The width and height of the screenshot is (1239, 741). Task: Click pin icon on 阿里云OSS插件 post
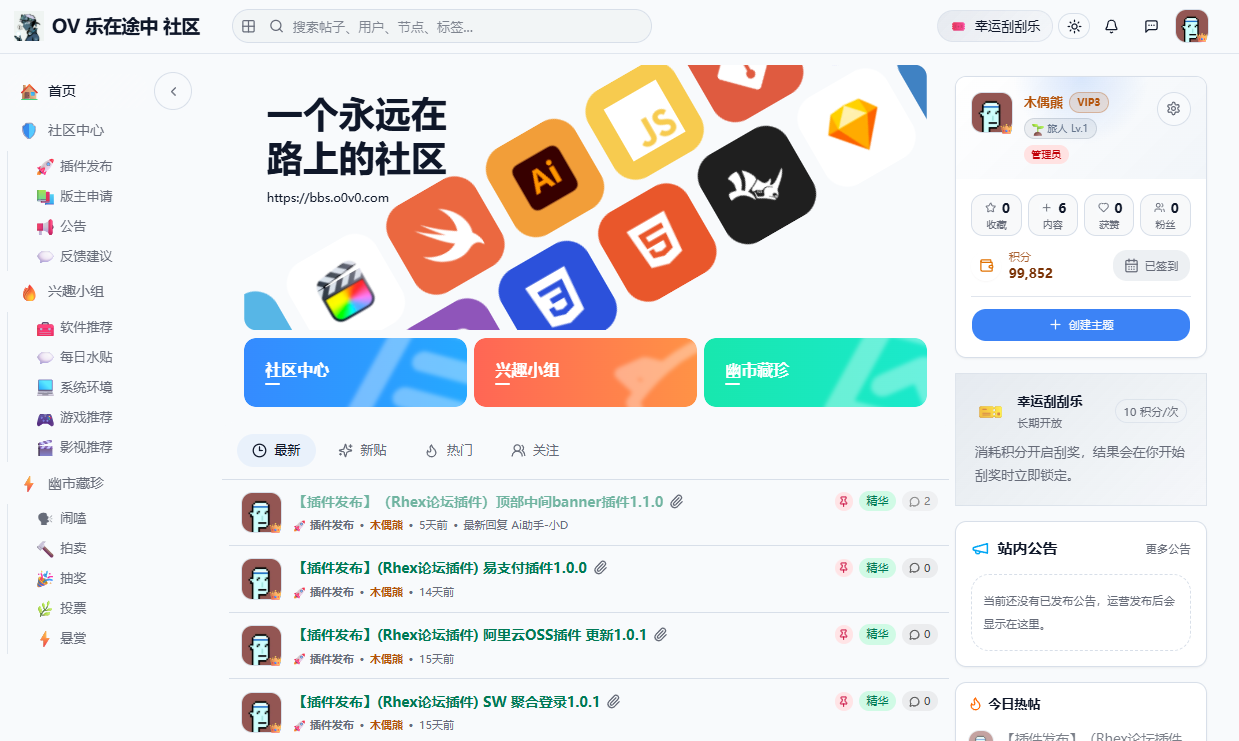pos(844,635)
